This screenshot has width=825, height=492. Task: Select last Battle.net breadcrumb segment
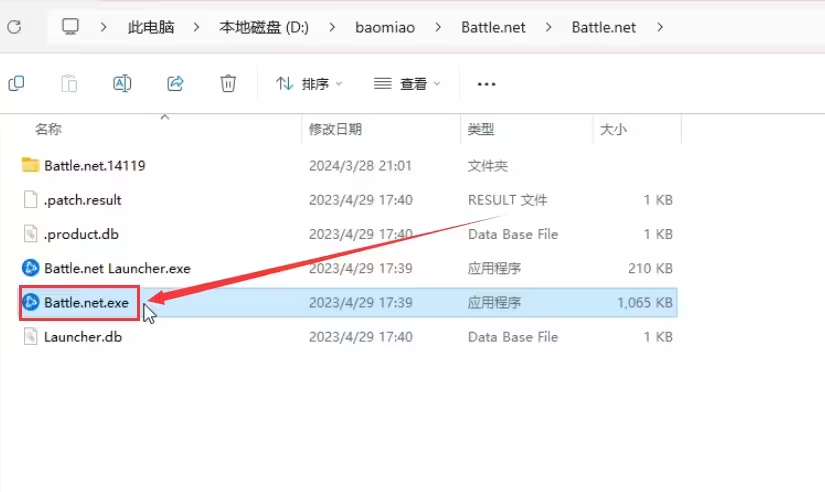click(603, 27)
